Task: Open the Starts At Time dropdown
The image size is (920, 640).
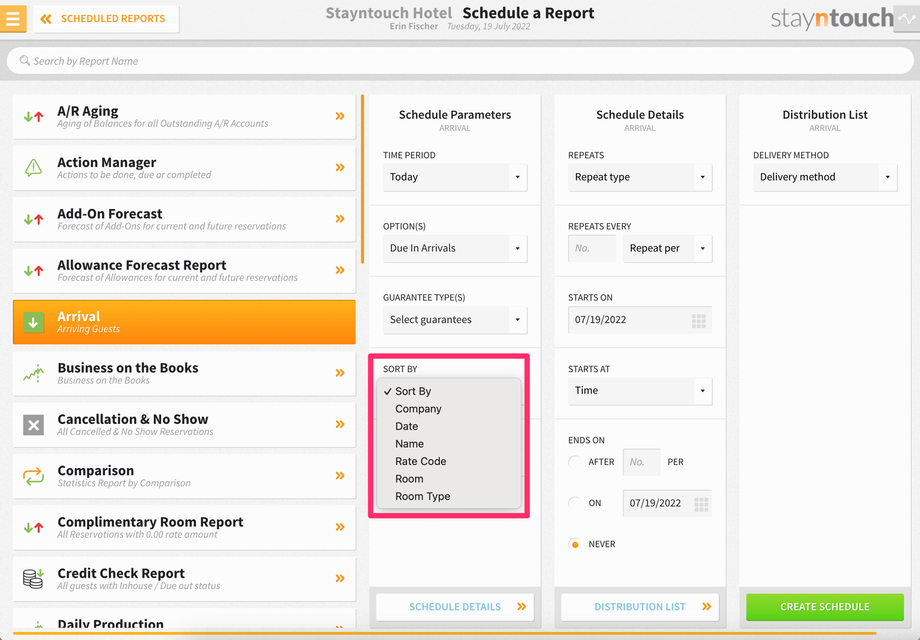Action: [640, 391]
